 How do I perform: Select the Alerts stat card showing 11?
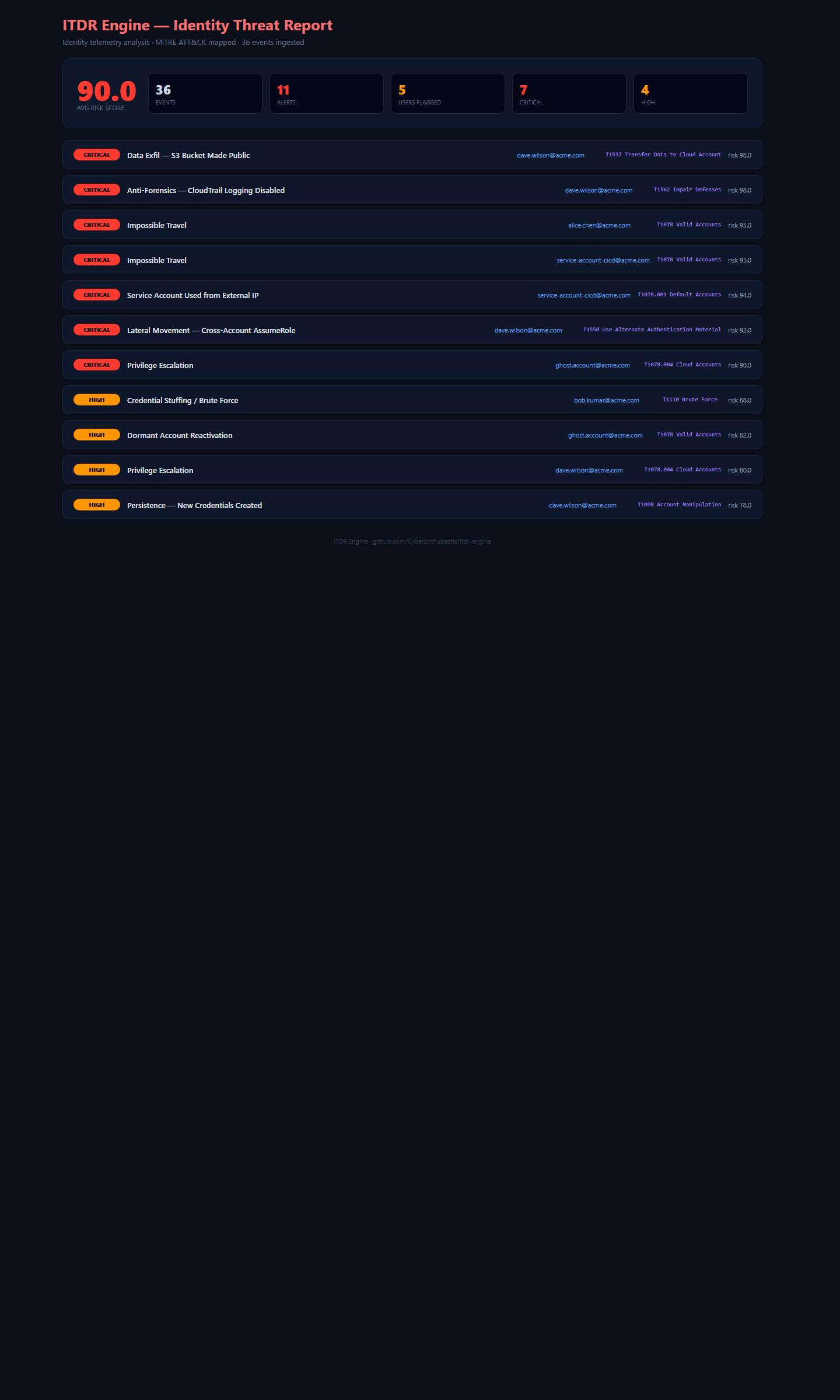pos(326,93)
